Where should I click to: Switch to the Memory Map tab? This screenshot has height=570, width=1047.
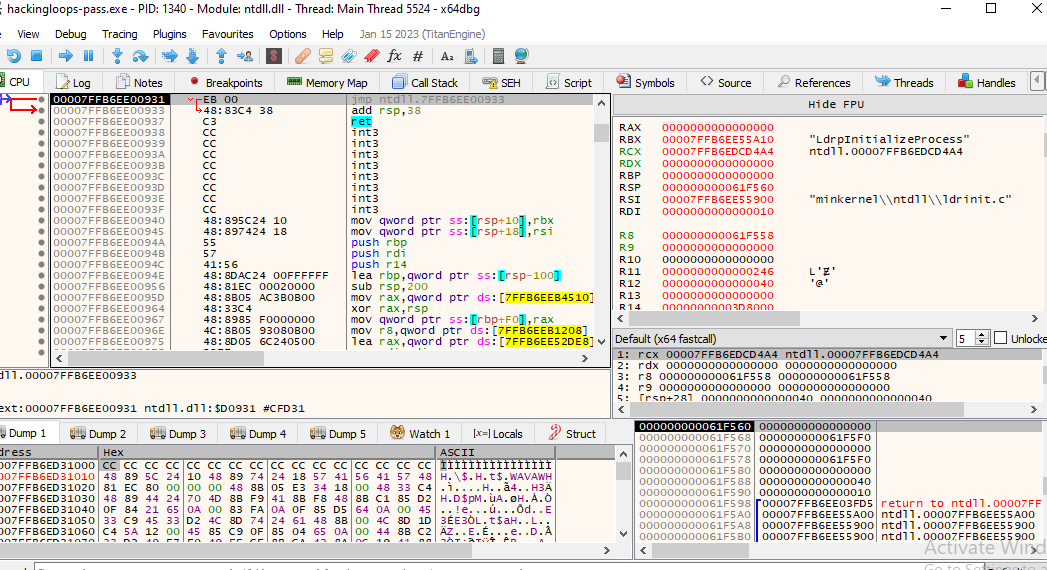click(x=327, y=83)
